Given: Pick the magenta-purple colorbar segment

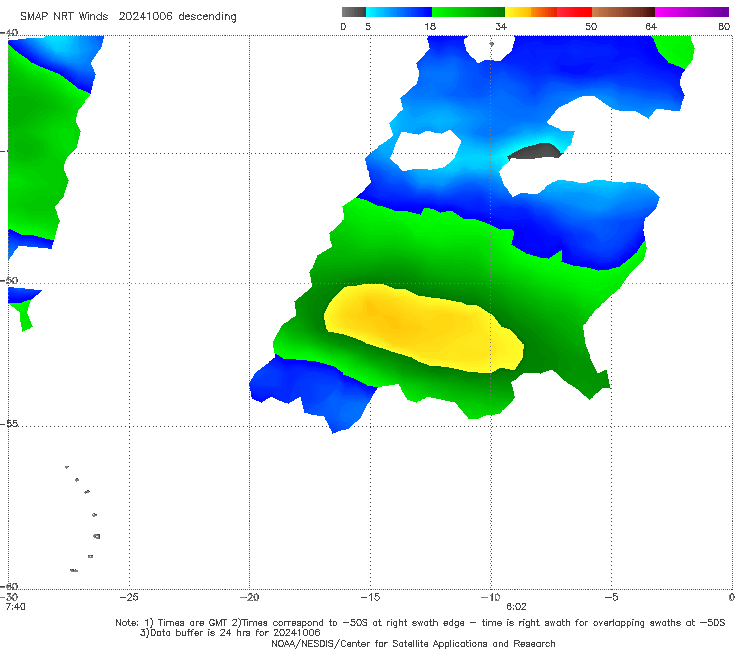Looking at the screenshot, I should tap(692, 12).
